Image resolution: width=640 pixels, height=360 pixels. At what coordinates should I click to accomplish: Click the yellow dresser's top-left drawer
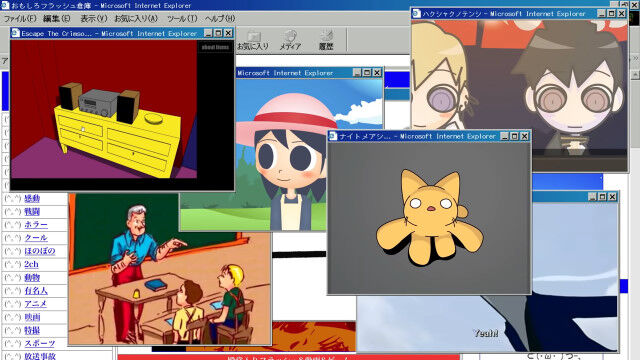pos(80,126)
